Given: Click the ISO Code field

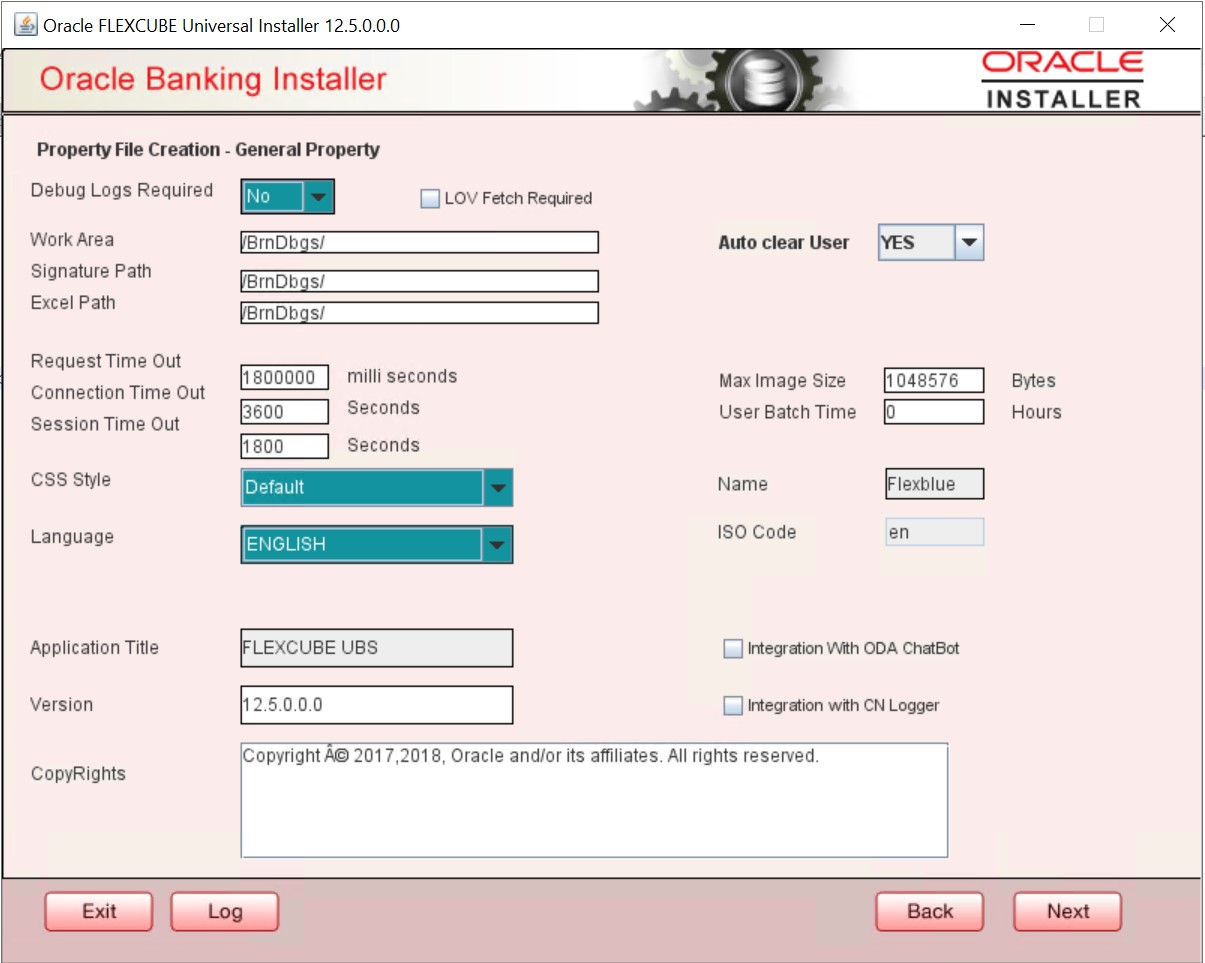Looking at the screenshot, I should [x=934, y=532].
